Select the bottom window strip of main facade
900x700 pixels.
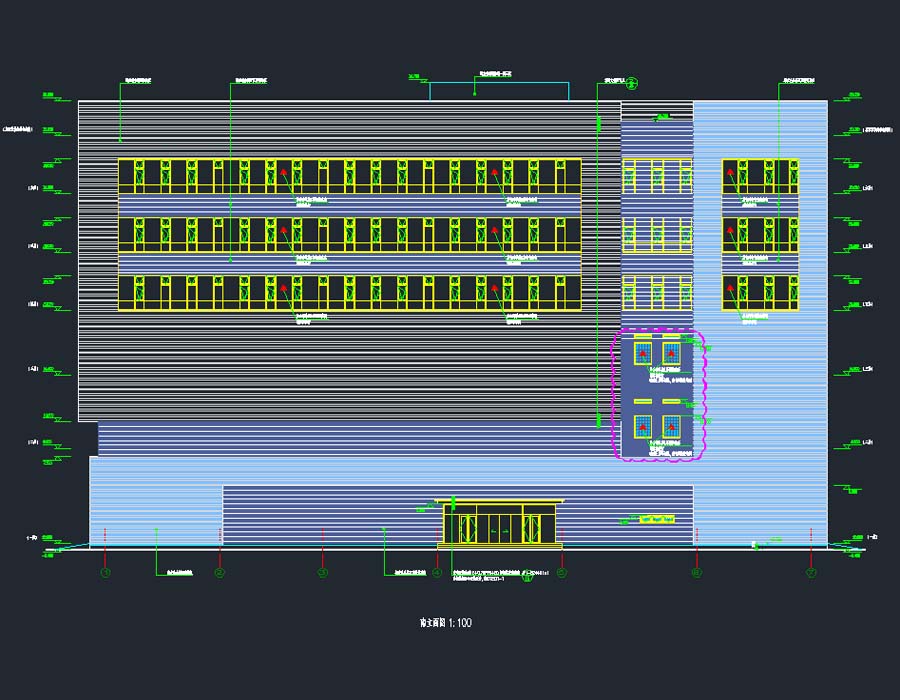point(349,293)
